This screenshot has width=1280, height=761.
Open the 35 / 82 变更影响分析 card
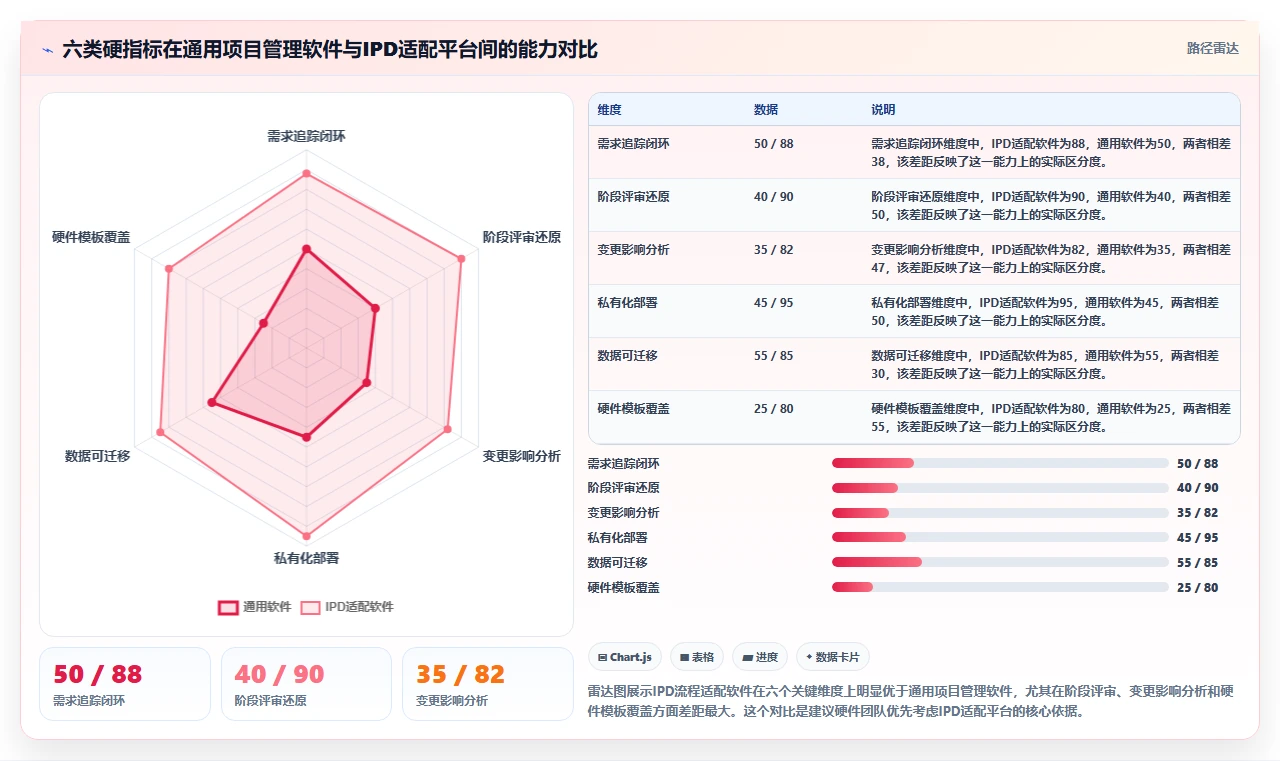[x=487, y=684]
